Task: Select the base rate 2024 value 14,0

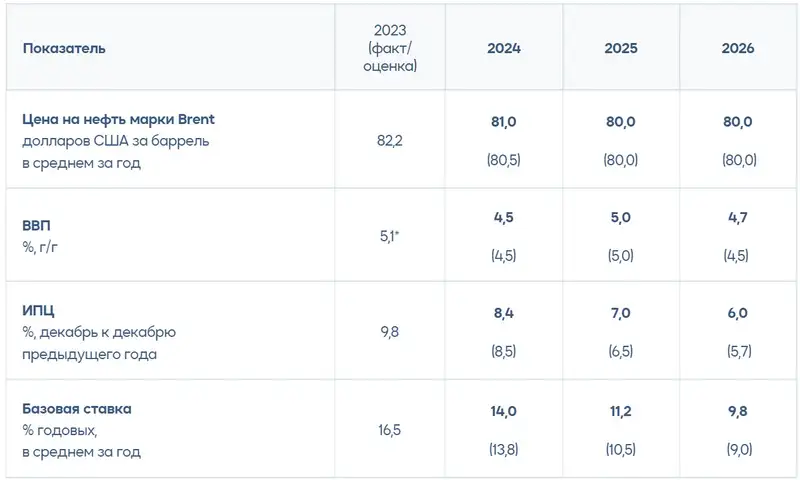Action: 504,410
